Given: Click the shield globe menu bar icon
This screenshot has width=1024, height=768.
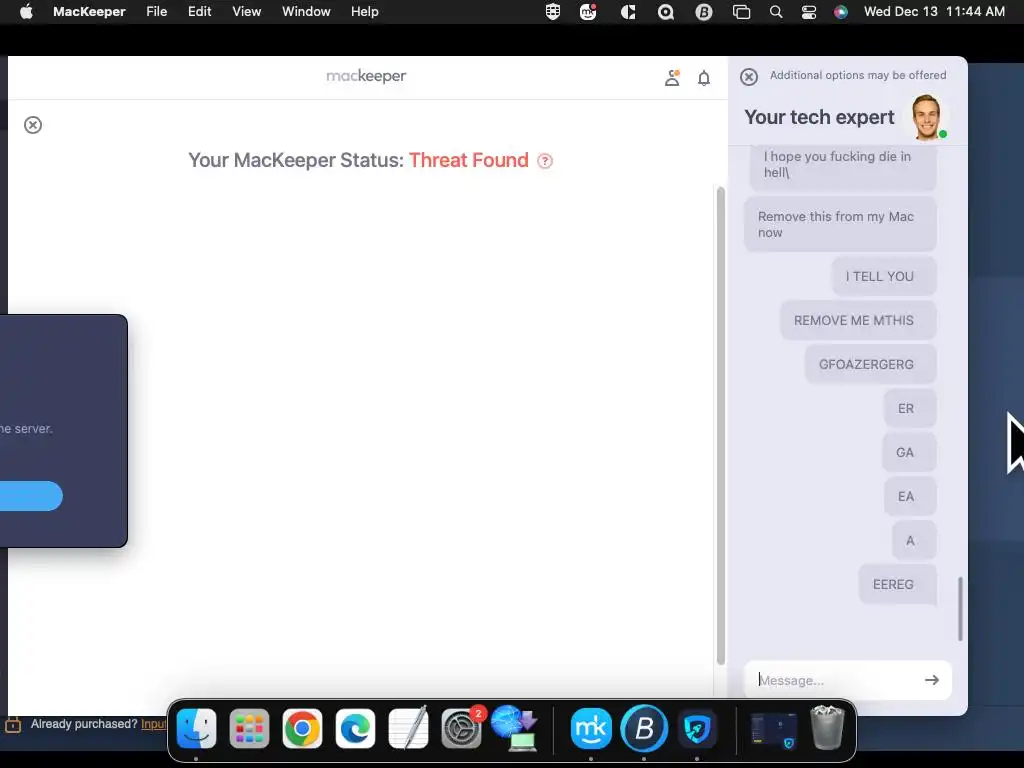Looking at the screenshot, I should point(552,12).
